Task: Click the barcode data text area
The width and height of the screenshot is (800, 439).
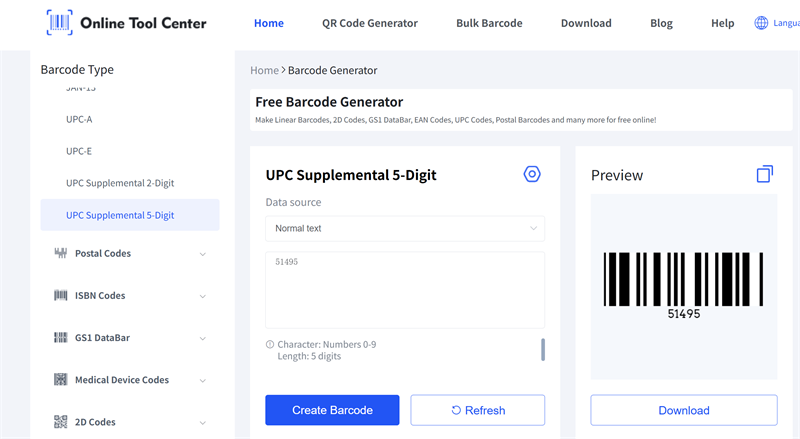Action: [x=405, y=290]
